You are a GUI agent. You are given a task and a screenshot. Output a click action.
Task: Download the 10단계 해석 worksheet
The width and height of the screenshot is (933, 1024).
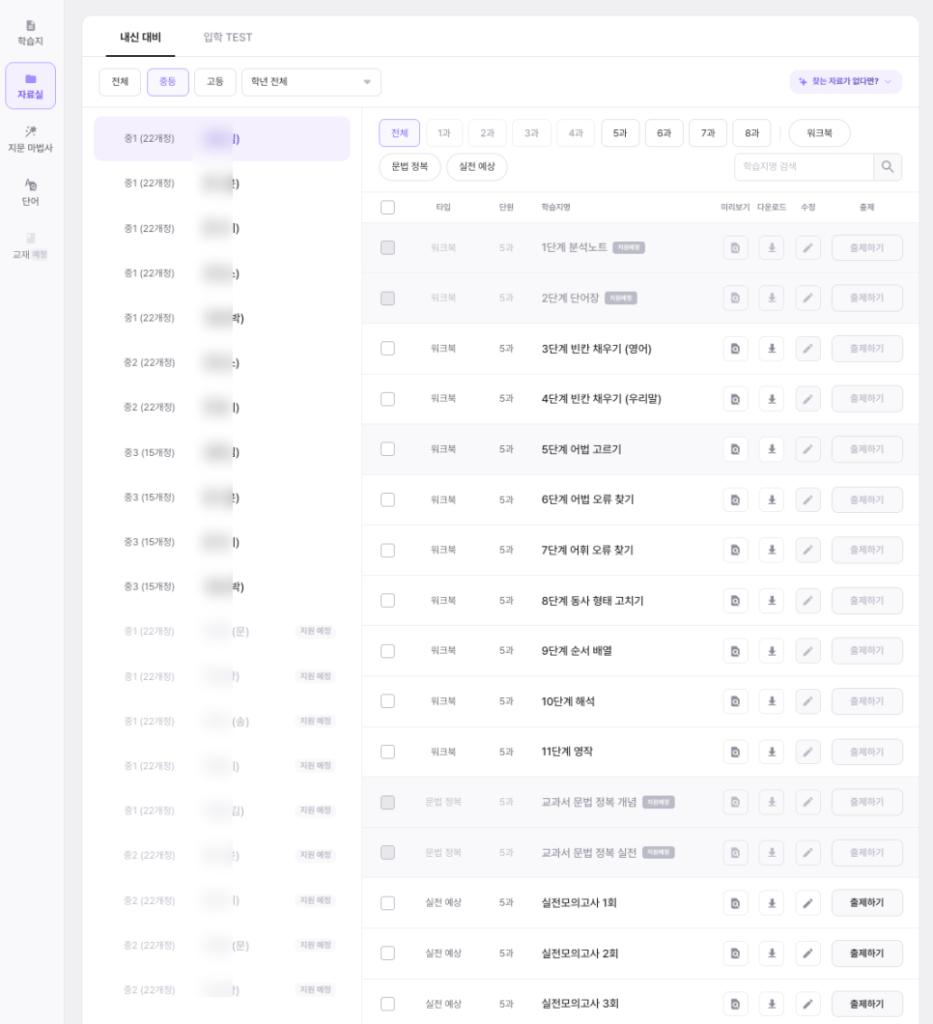[772, 701]
